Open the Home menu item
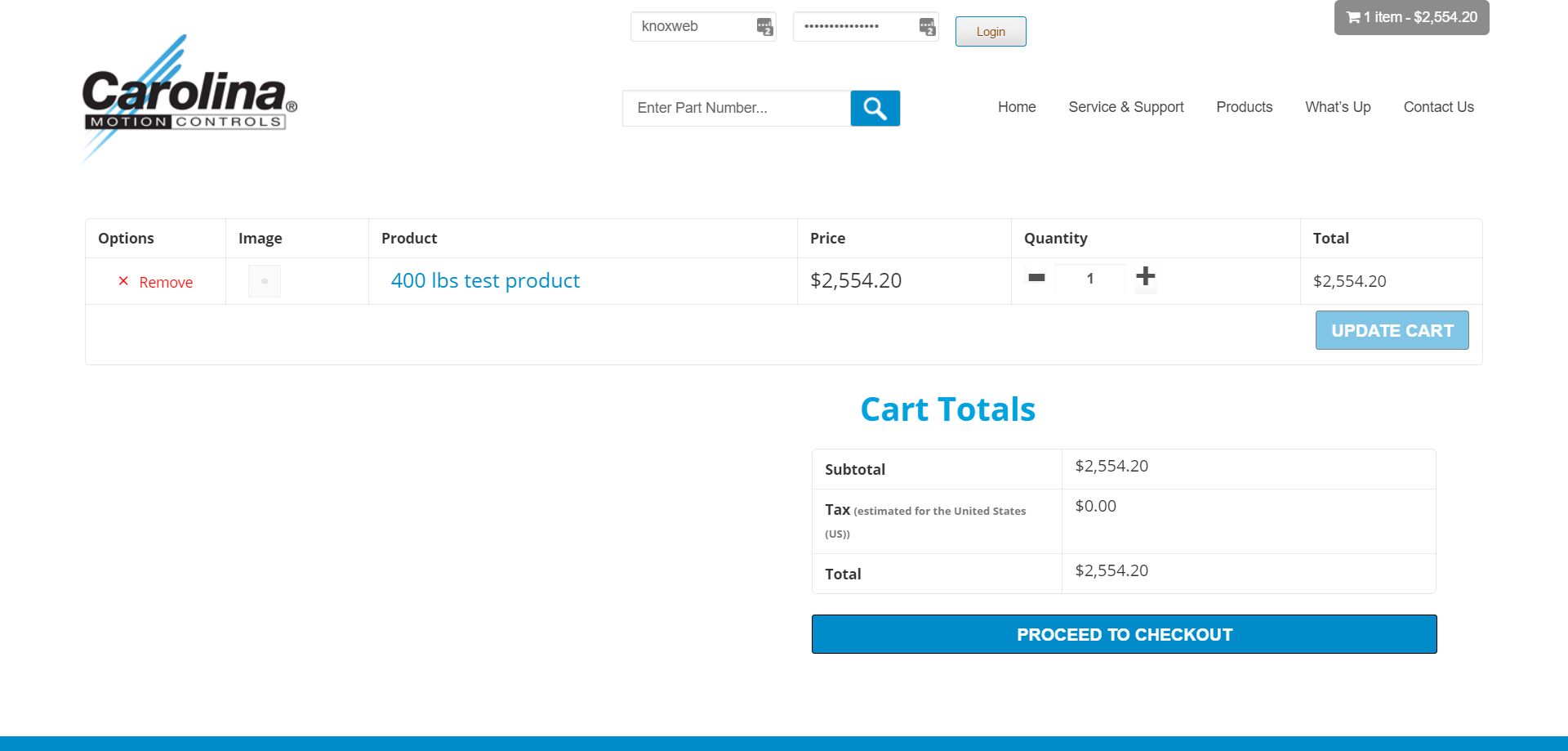This screenshot has height=751, width=1568. pyautogui.click(x=1017, y=107)
